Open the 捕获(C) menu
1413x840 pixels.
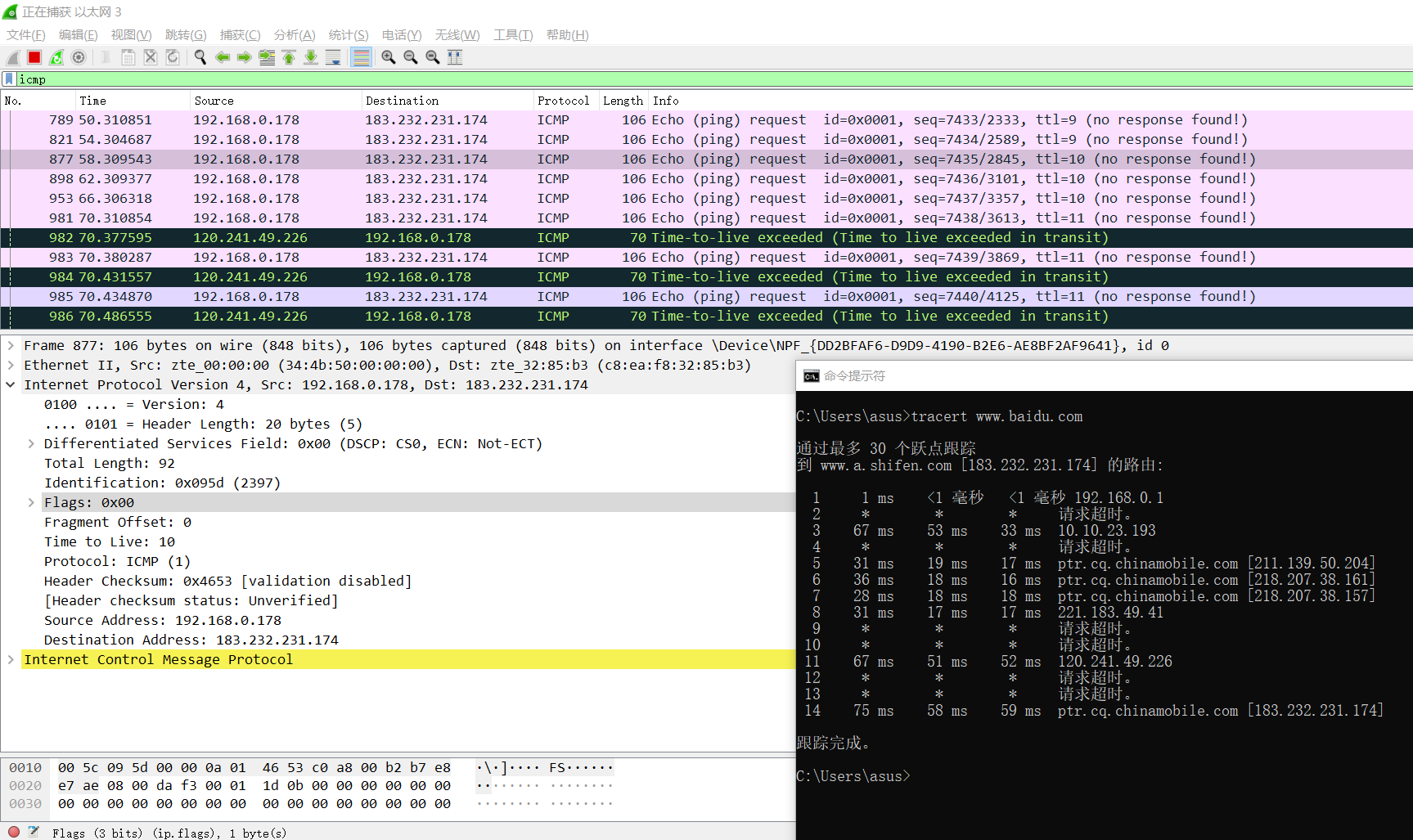(x=240, y=35)
